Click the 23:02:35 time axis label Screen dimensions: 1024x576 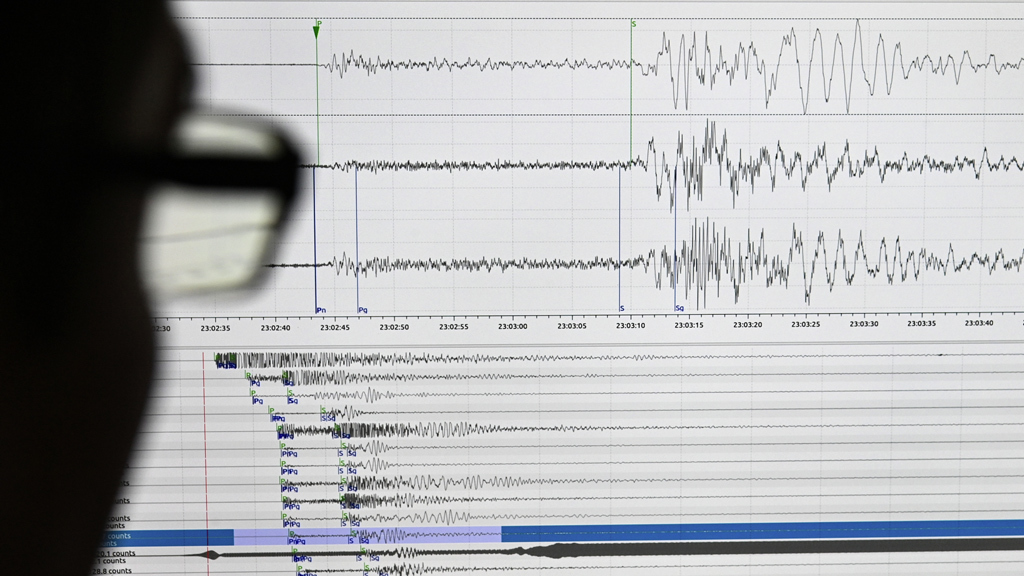tap(215, 327)
